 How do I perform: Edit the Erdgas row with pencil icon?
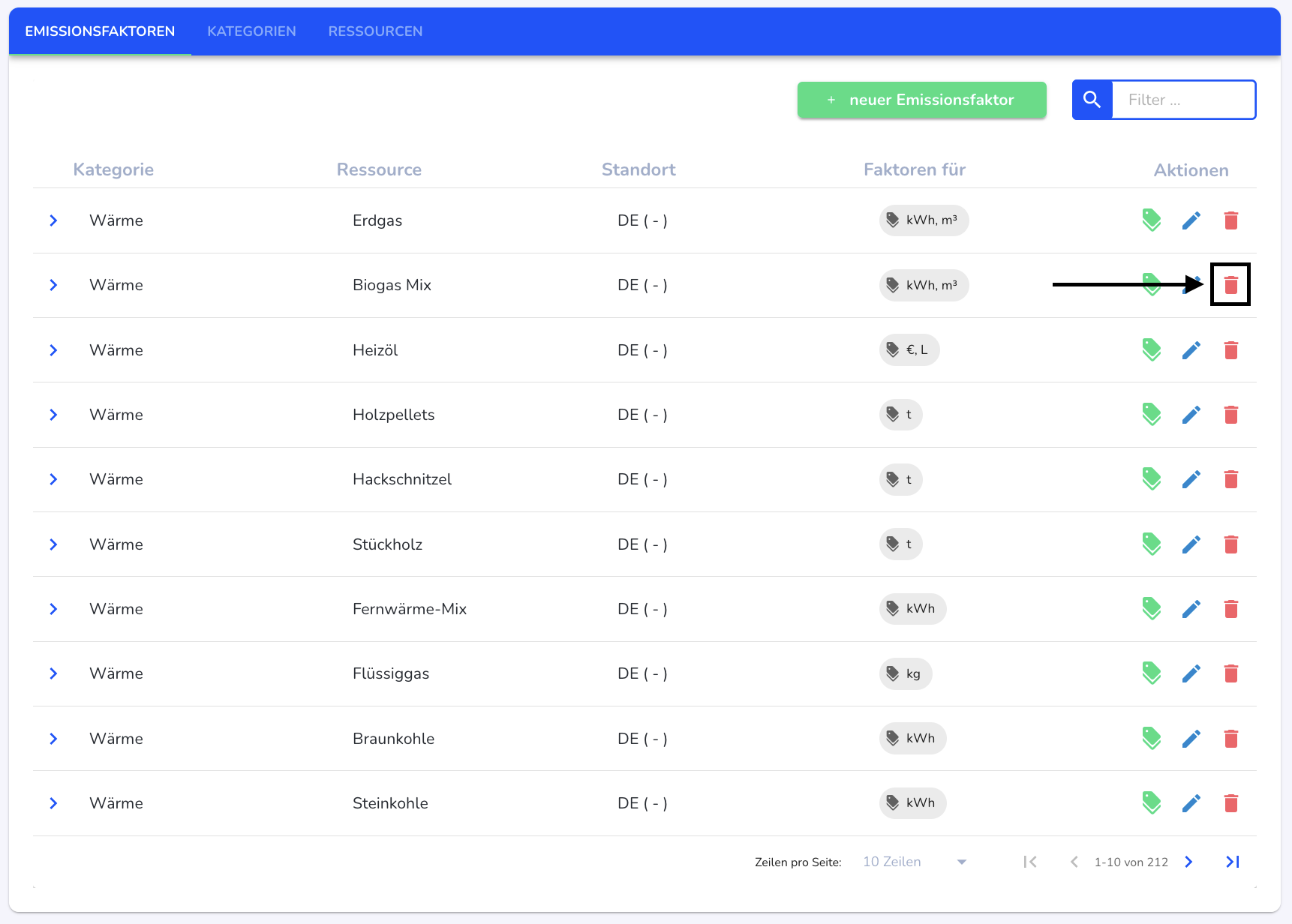coord(1191,220)
